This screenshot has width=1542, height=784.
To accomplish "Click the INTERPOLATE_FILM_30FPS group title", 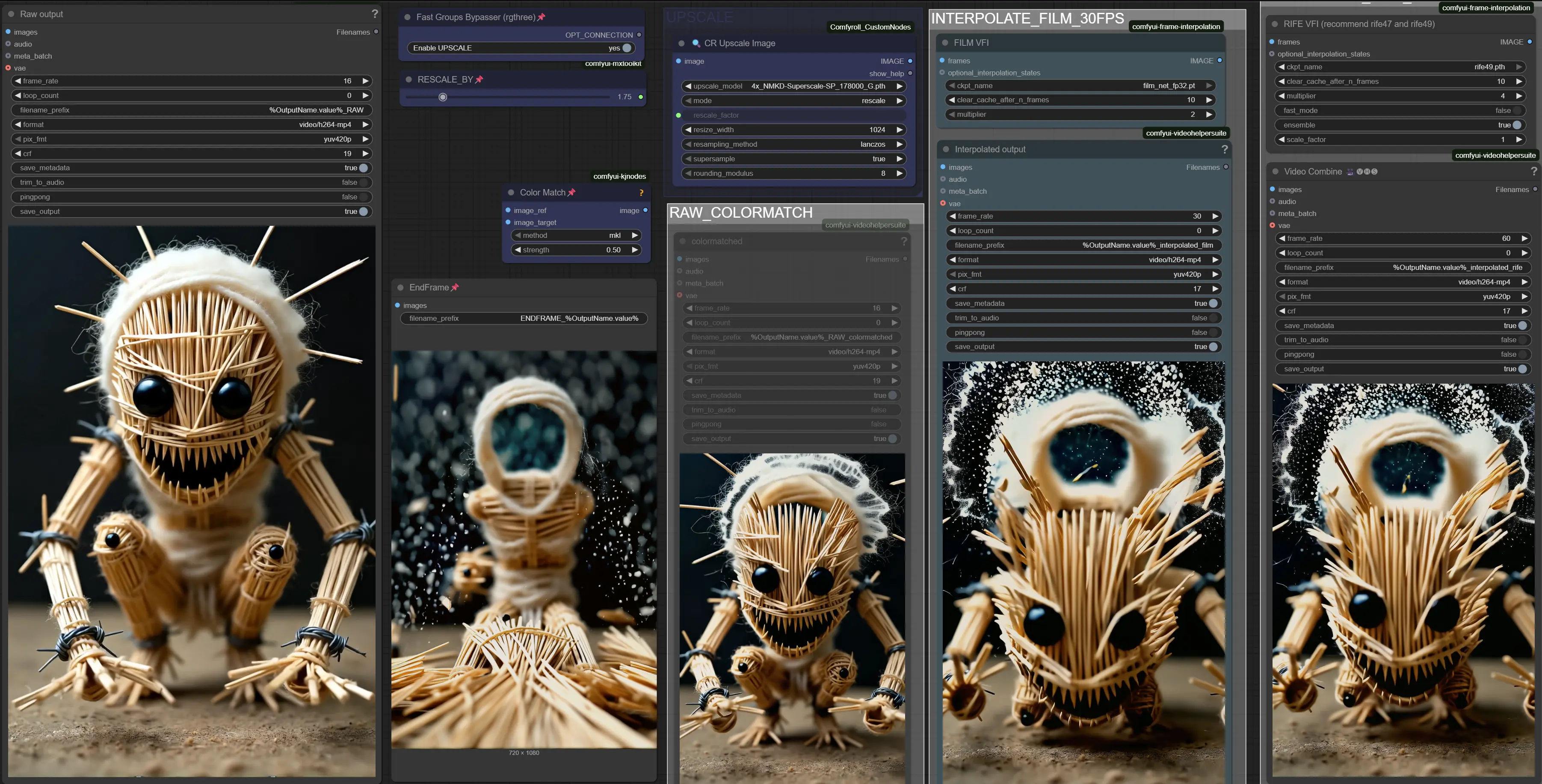I will pos(1027,18).
